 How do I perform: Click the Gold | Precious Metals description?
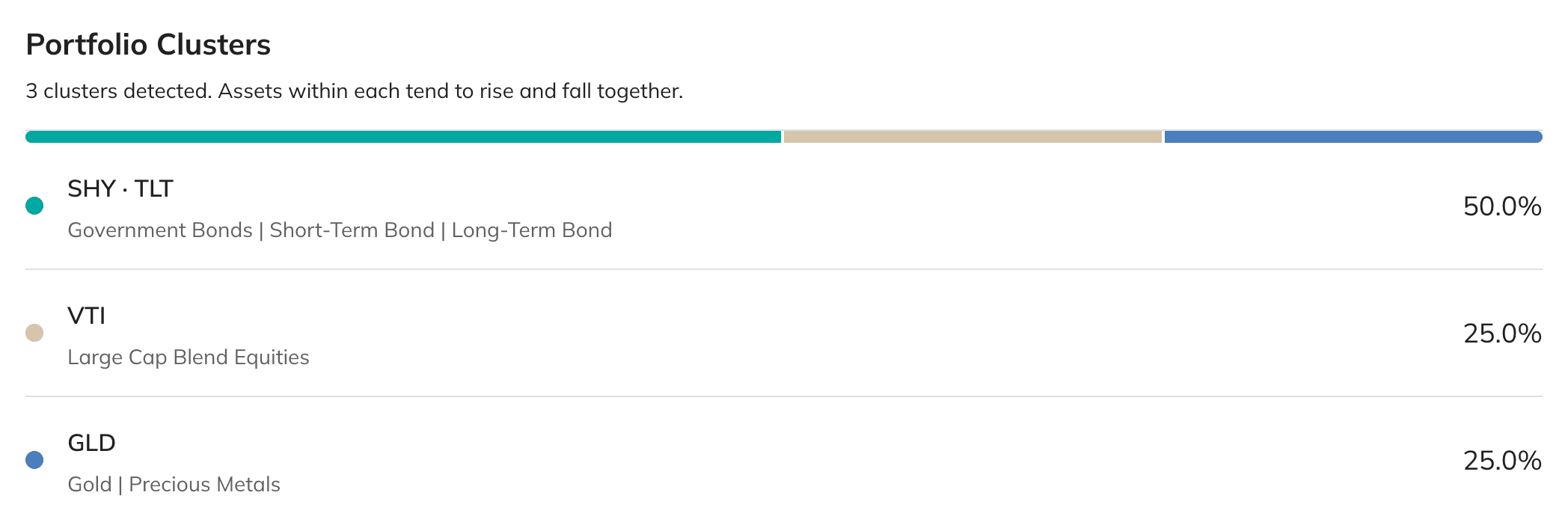point(174,485)
